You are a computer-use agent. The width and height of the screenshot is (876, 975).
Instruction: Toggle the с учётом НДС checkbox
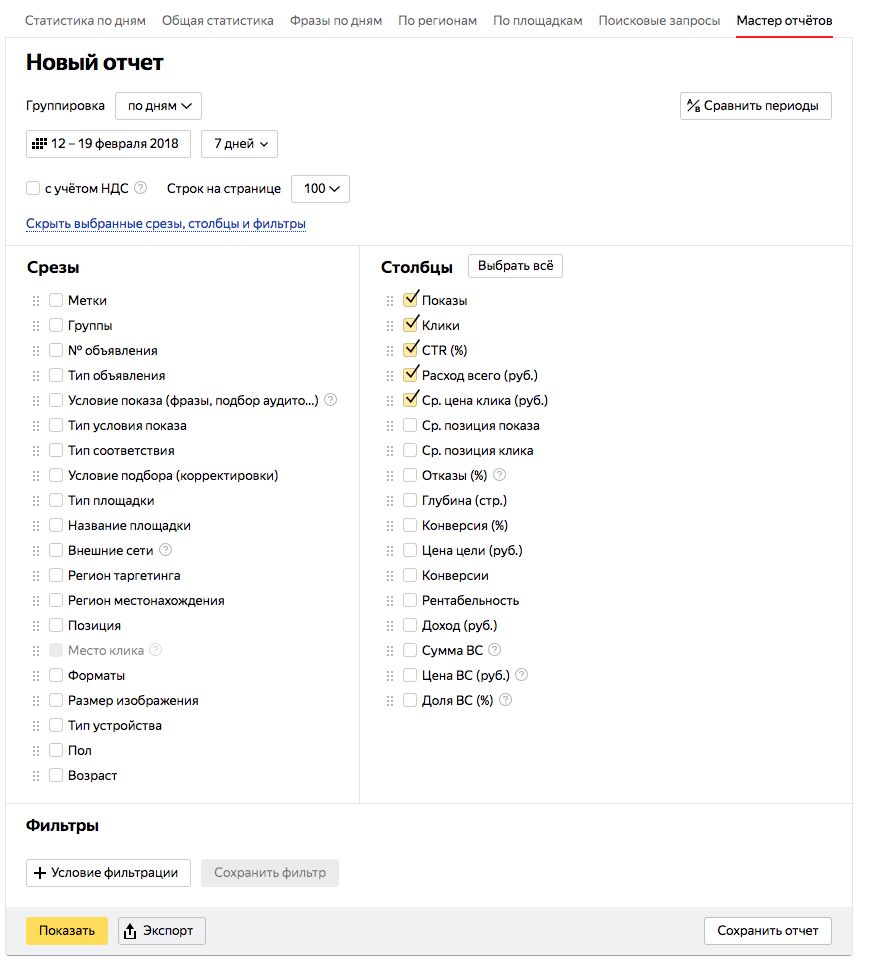33,188
